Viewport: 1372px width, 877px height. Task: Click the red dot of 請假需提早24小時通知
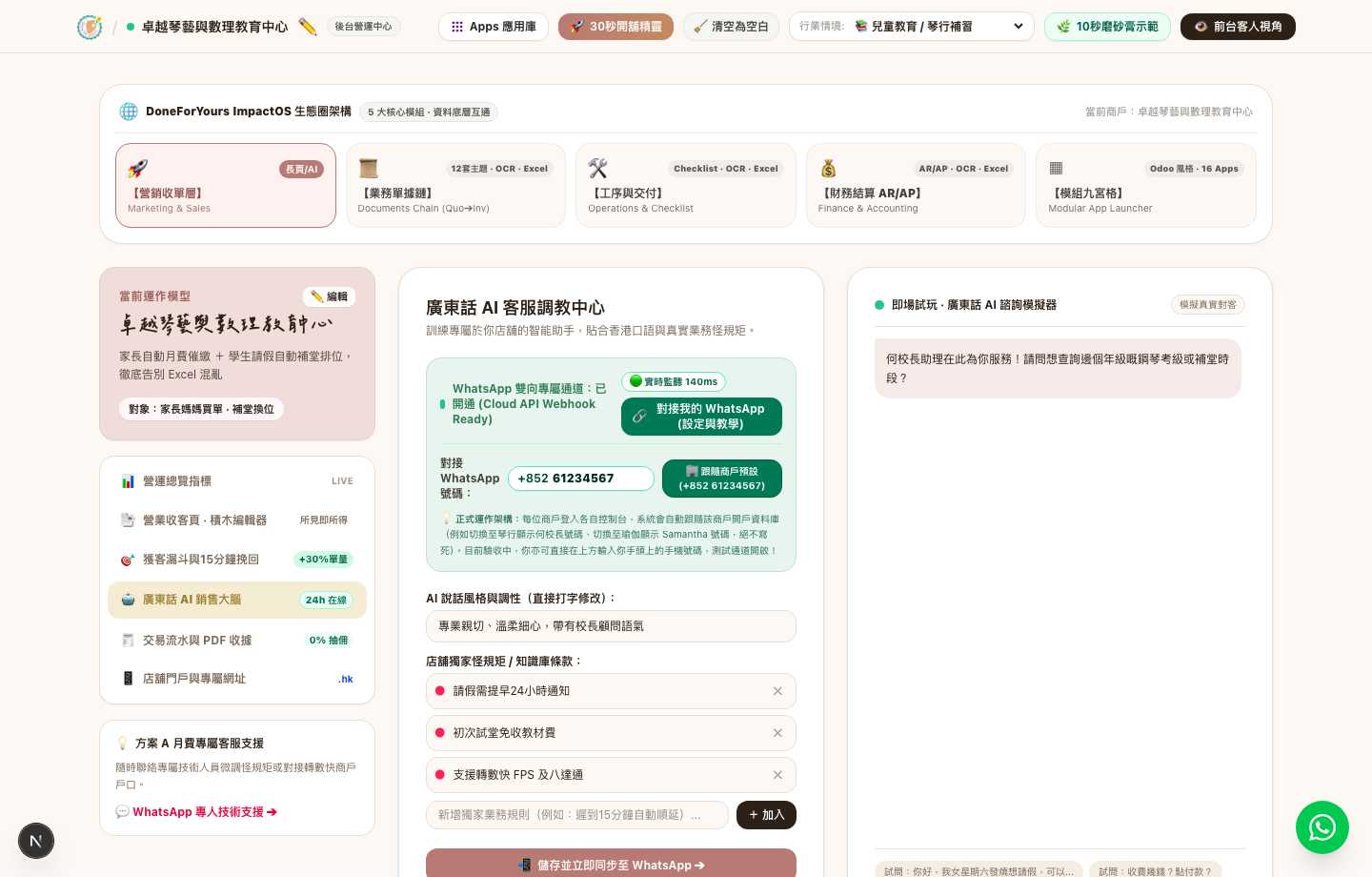click(440, 691)
